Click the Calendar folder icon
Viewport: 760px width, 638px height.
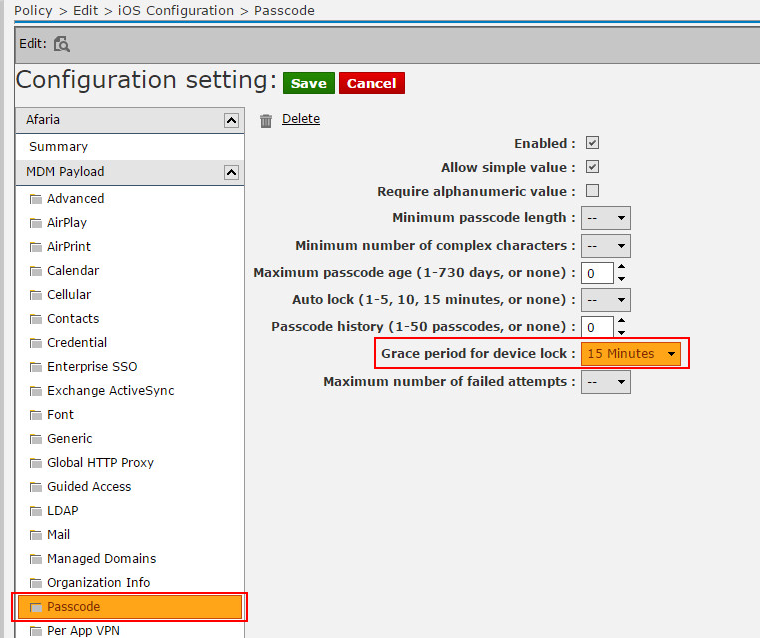click(35, 271)
